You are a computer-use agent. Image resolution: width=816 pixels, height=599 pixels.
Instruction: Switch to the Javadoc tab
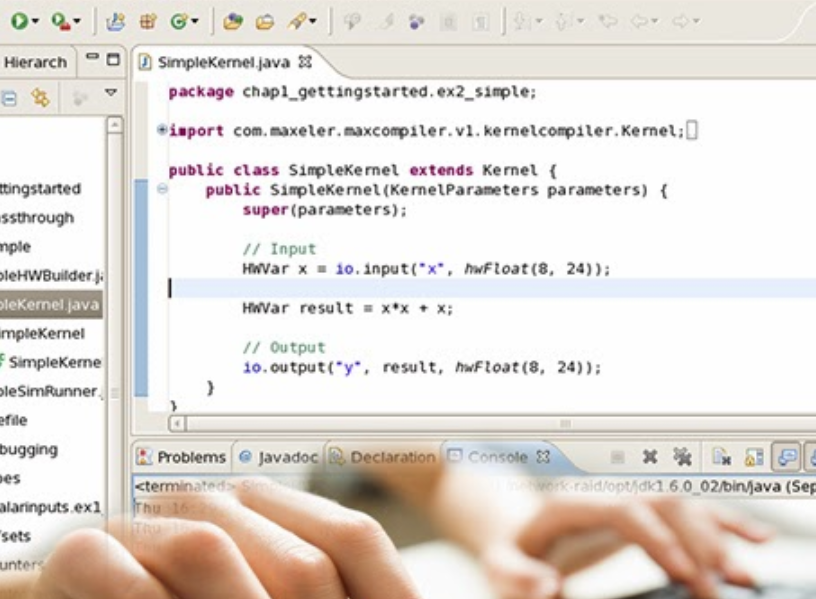tap(278, 457)
